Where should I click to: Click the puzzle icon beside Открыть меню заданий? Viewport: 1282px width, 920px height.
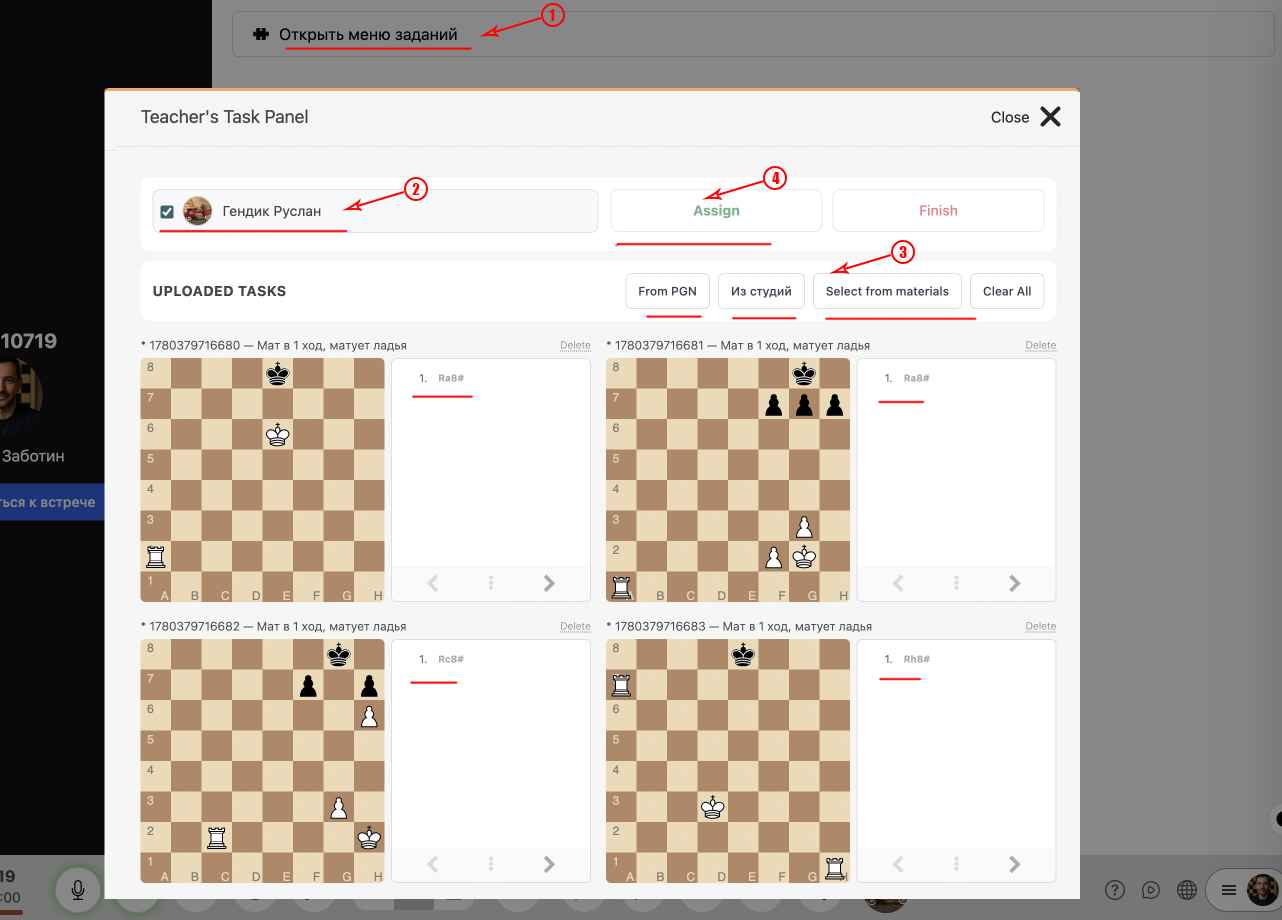261,34
